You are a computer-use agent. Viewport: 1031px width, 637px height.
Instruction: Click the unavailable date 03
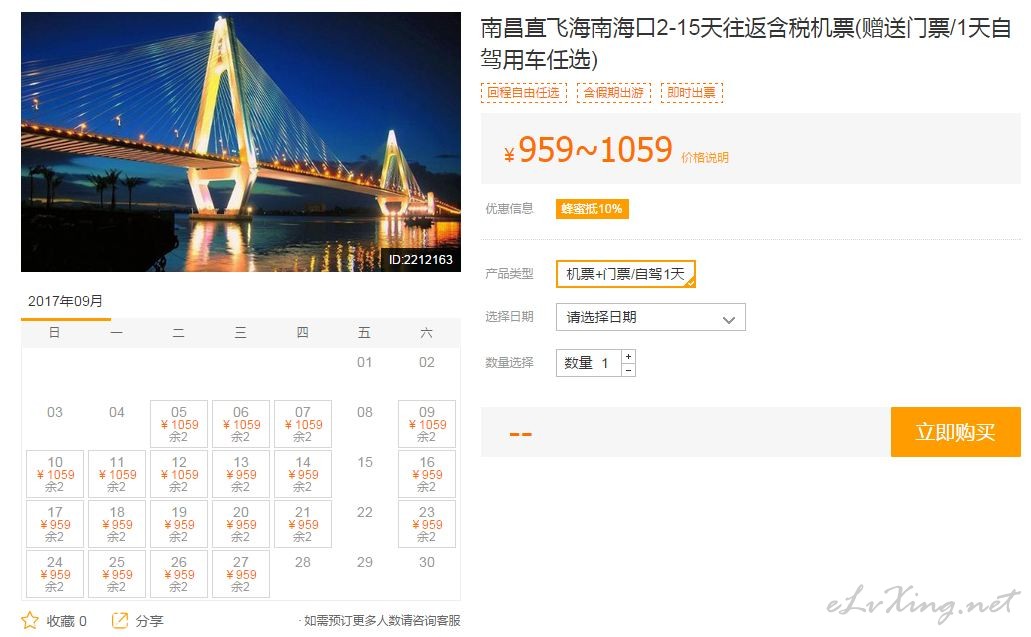pyautogui.click(x=55, y=412)
